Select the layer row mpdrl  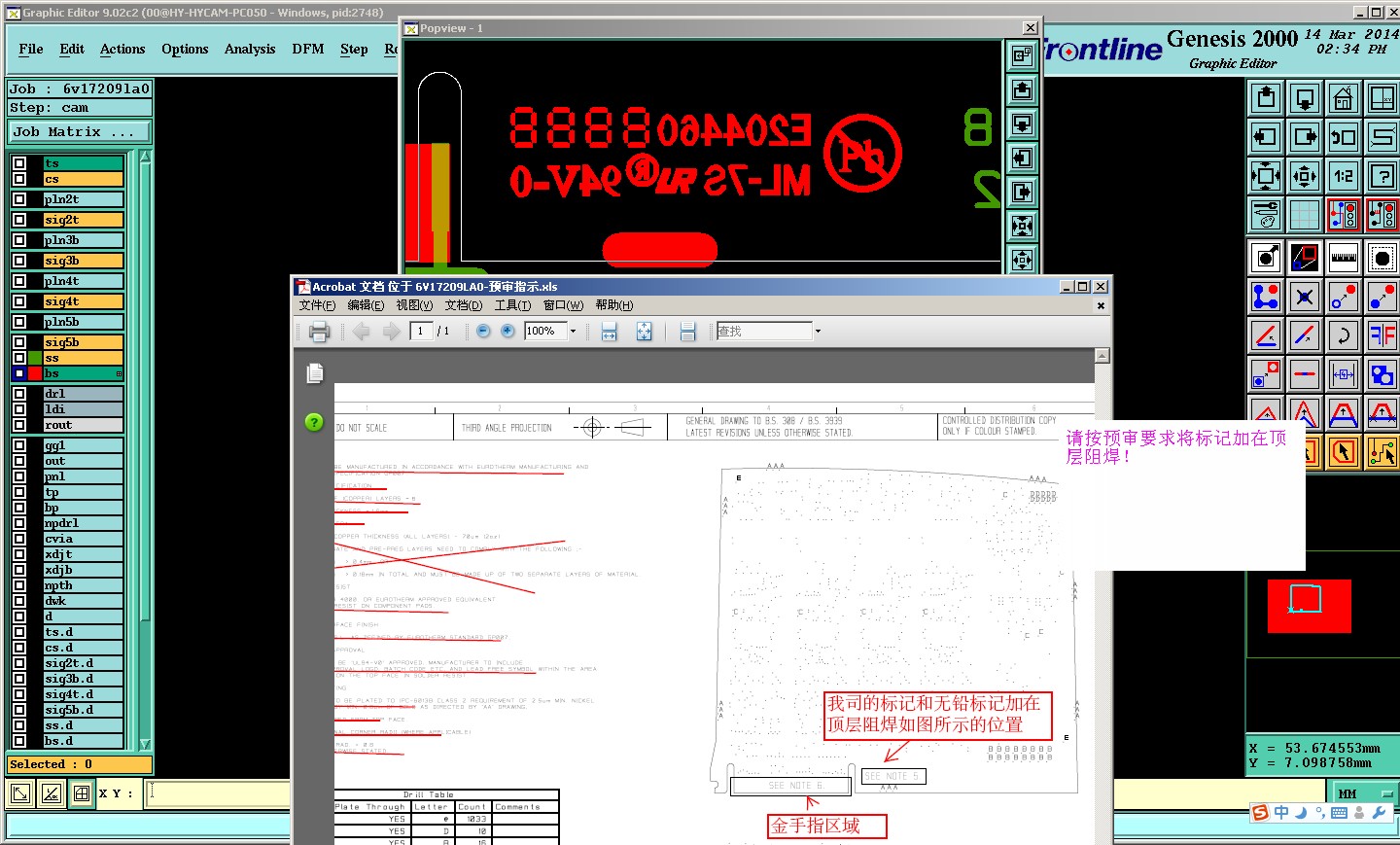pos(84,523)
